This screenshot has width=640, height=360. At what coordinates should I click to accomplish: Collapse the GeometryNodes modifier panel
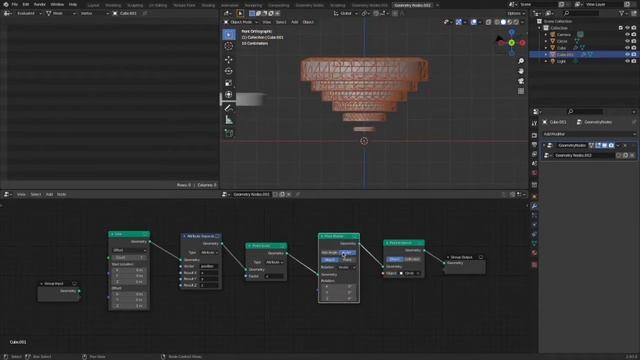[x=544, y=145]
